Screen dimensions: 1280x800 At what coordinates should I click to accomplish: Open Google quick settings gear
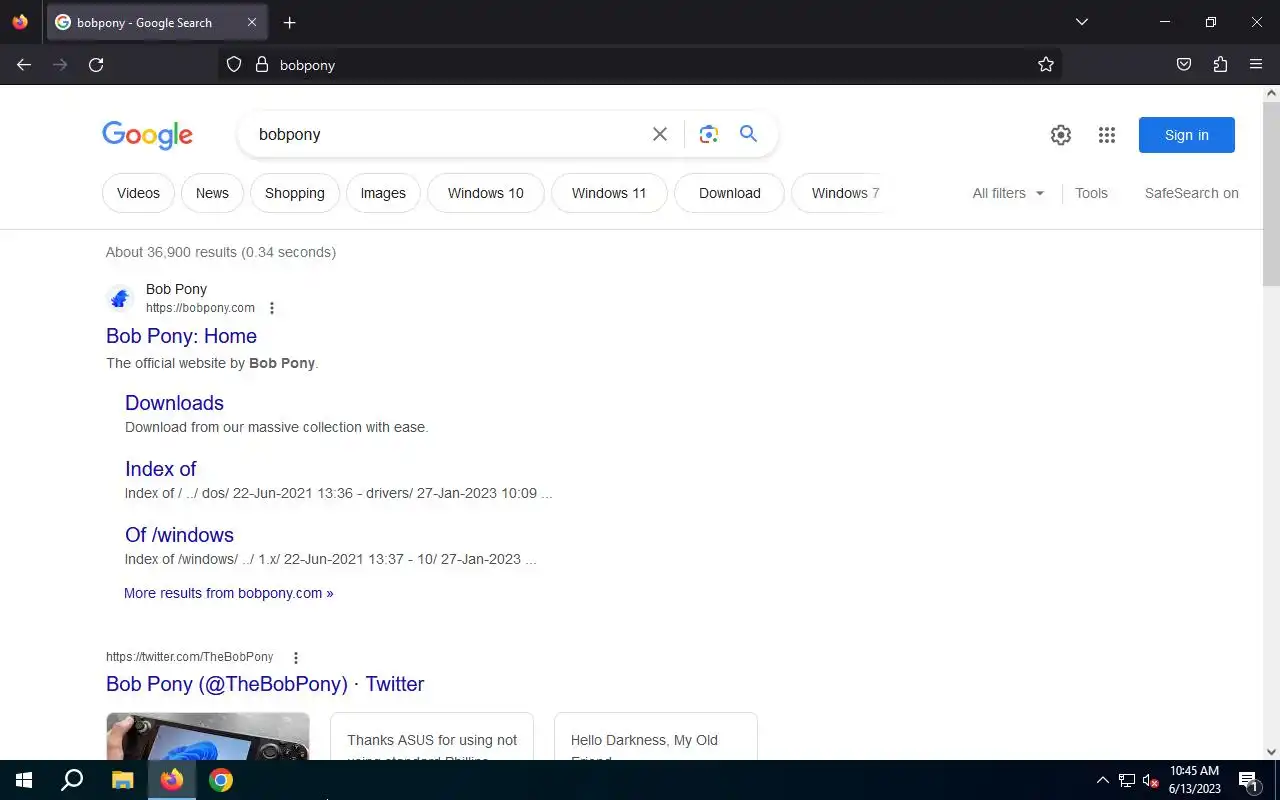(x=1061, y=135)
